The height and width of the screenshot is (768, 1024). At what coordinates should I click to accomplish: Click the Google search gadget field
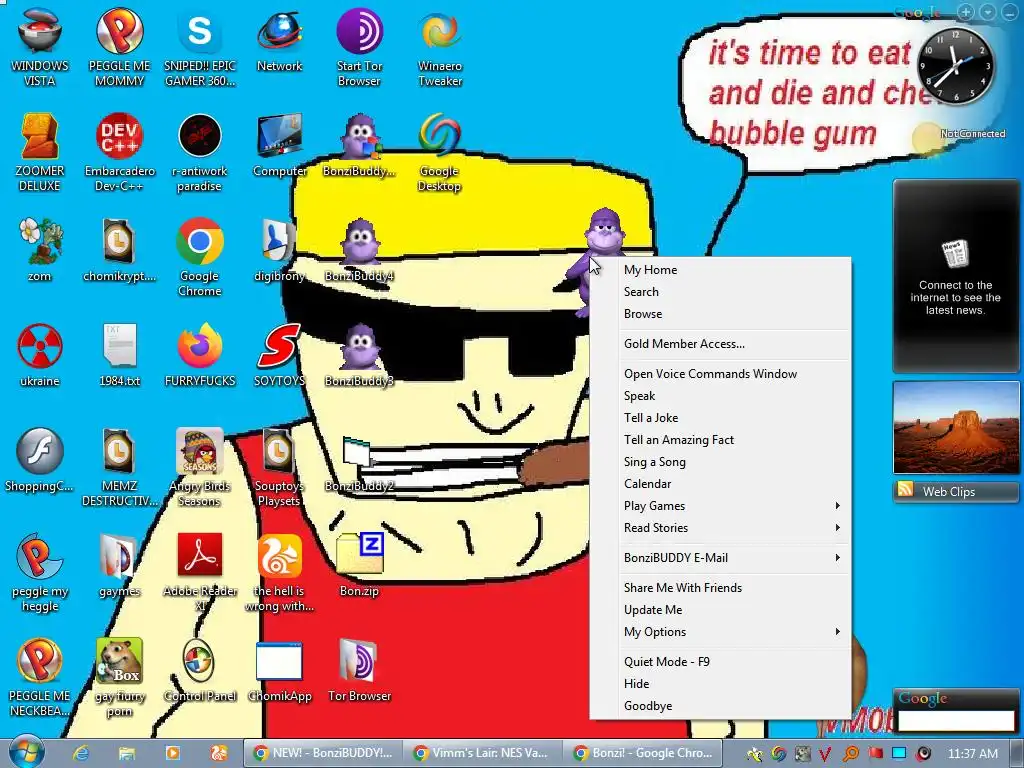(x=955, y=720)
